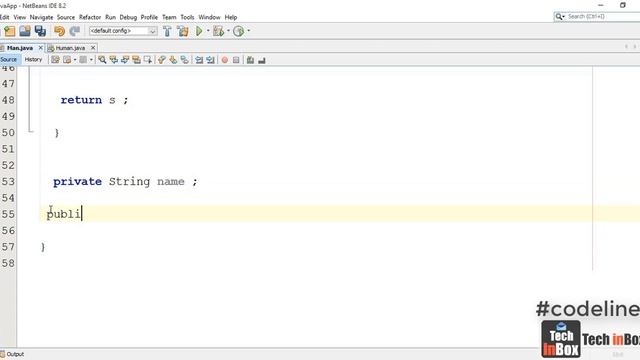Jump to Previous Bookmark
Image resolution: width=640 pixels, height=360 pixels.
(162, 60)
